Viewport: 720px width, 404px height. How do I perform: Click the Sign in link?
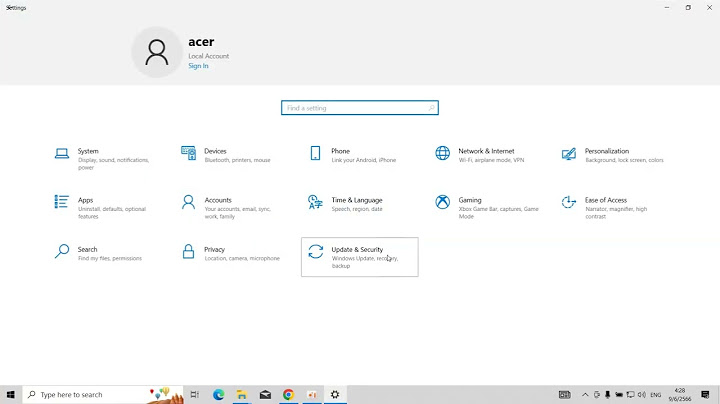[x=198, y=66]
